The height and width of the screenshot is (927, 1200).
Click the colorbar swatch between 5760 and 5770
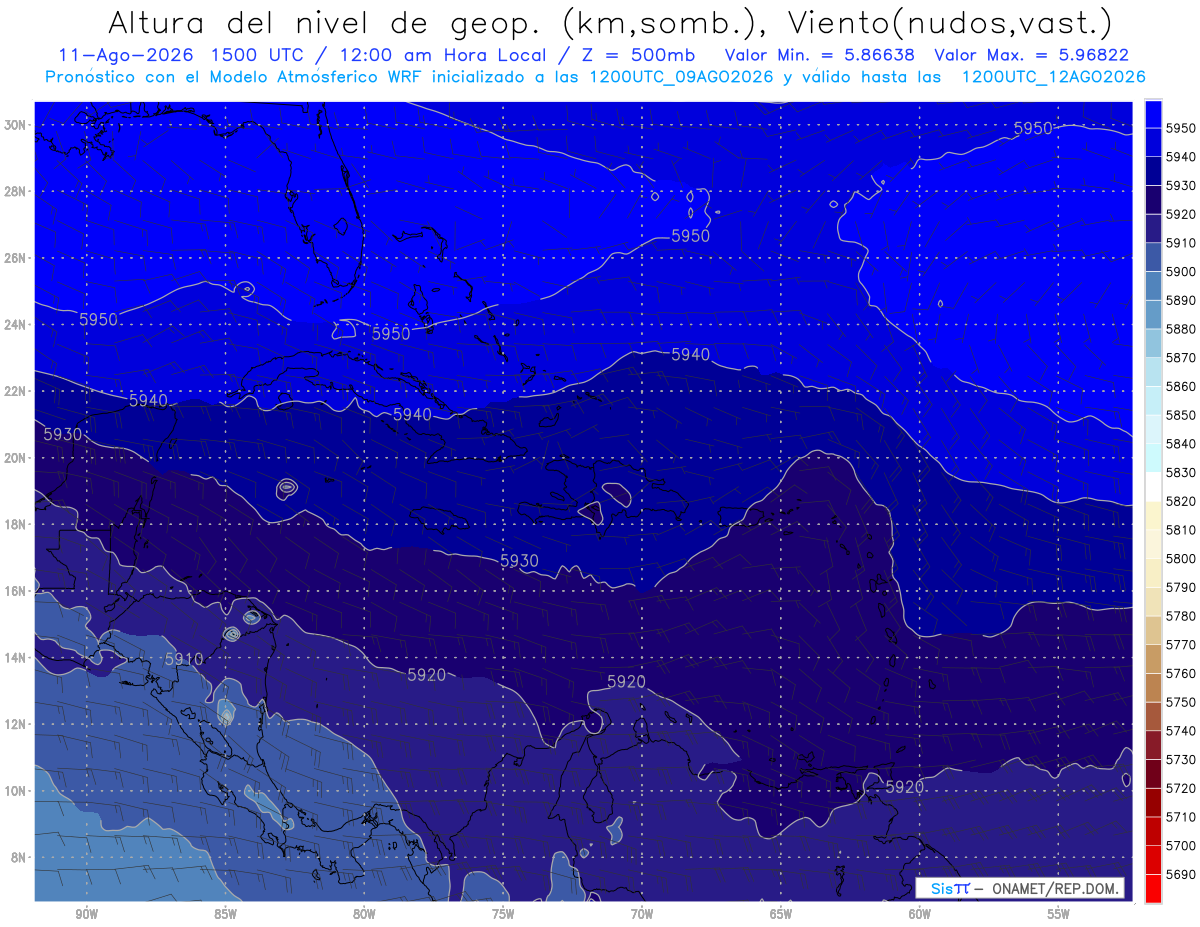[x=1153, y=659]
